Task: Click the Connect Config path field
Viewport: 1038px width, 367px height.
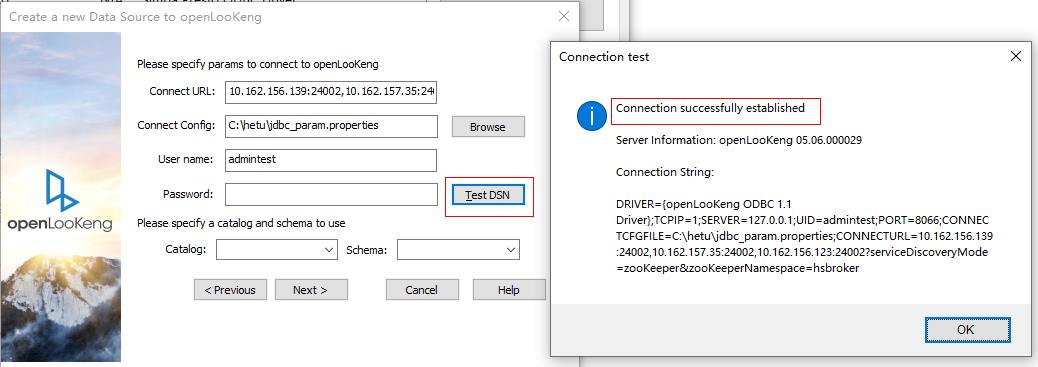Action: click(x=331, y=126)
